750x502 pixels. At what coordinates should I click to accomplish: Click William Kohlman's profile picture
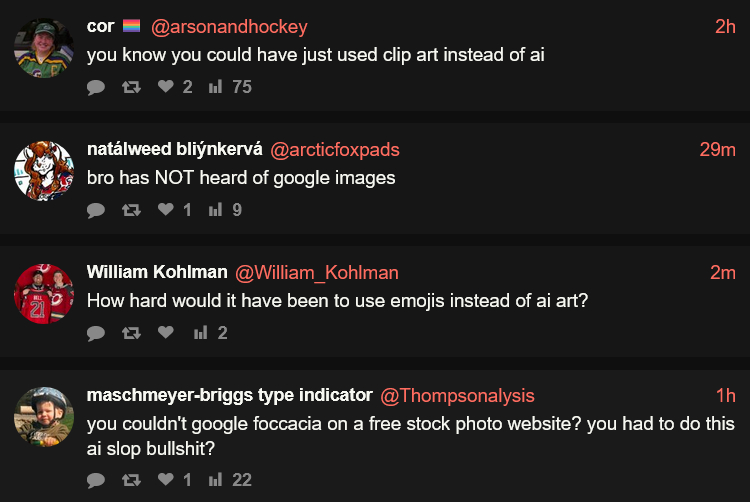(x=44, y=293)
